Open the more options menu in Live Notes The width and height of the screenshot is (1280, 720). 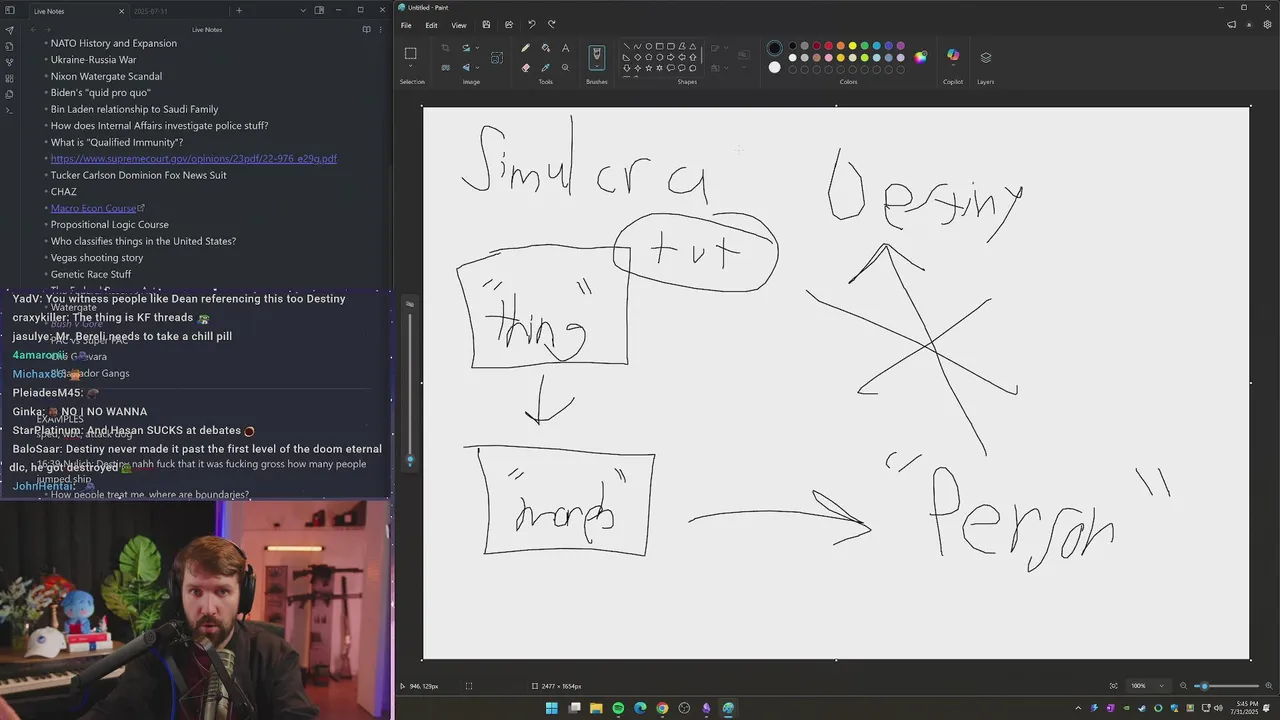pyautogui.click(x=381, y=30)
